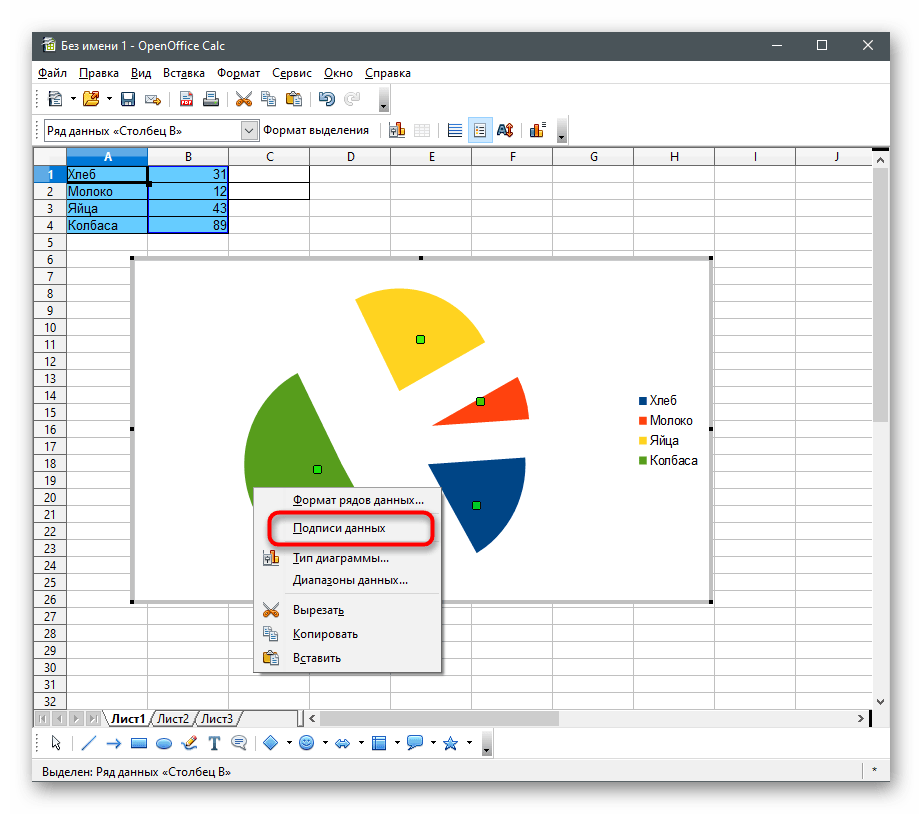Click the Send document by email icon
The image size is (922, 814).
pyautogui.click(x=153, y=99)
